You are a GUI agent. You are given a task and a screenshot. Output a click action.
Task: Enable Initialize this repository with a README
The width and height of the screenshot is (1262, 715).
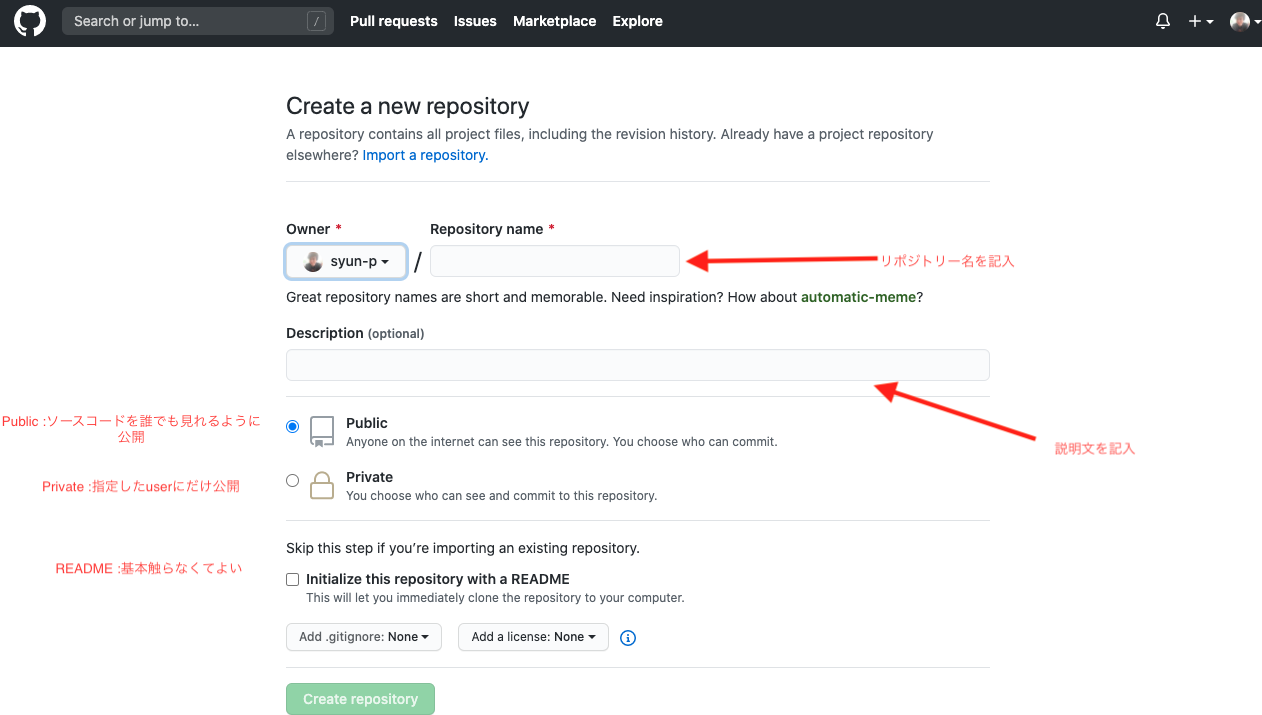(292, 579)
